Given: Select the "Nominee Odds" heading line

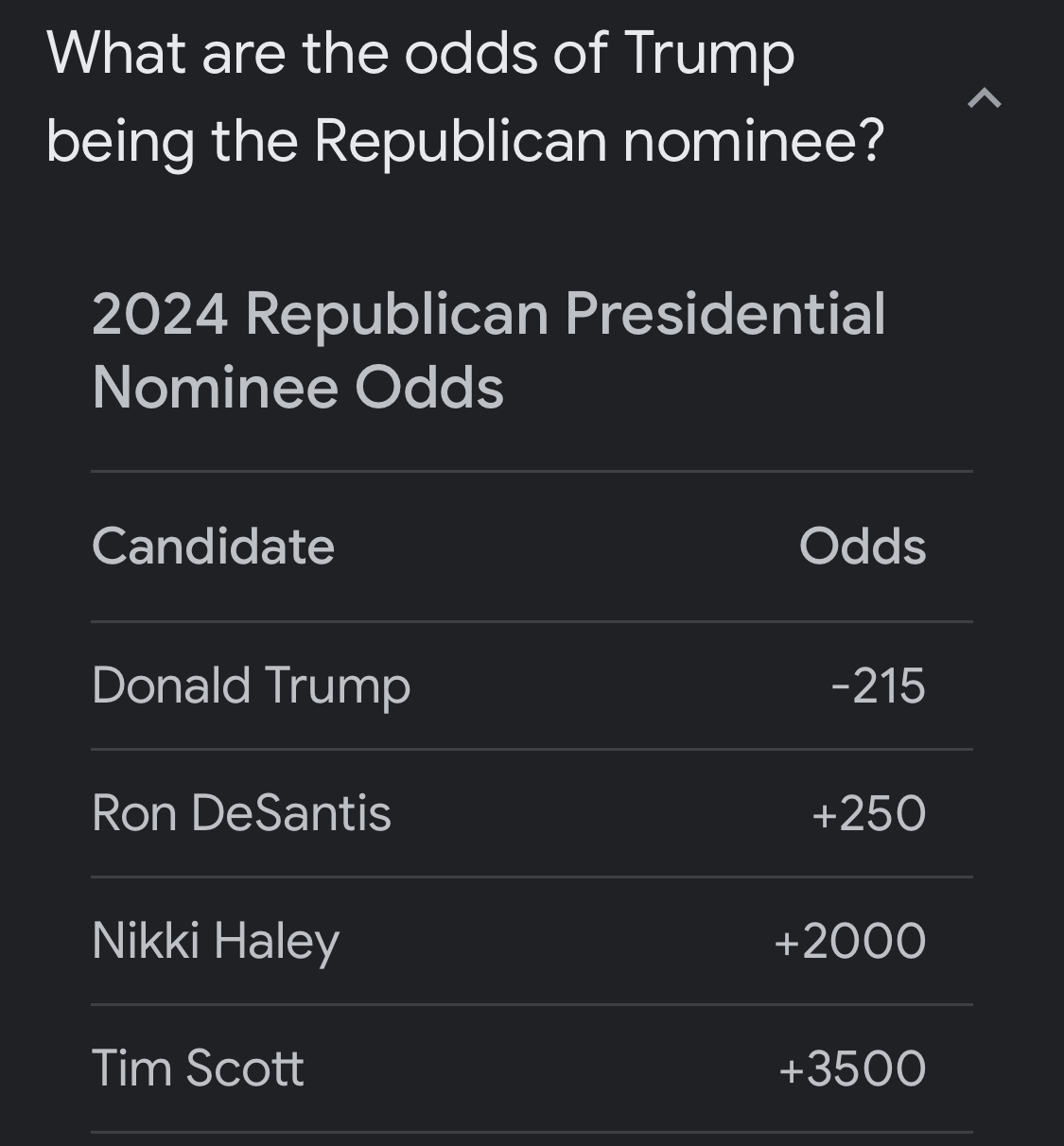Looking at the screenshot, I should 298,388.
